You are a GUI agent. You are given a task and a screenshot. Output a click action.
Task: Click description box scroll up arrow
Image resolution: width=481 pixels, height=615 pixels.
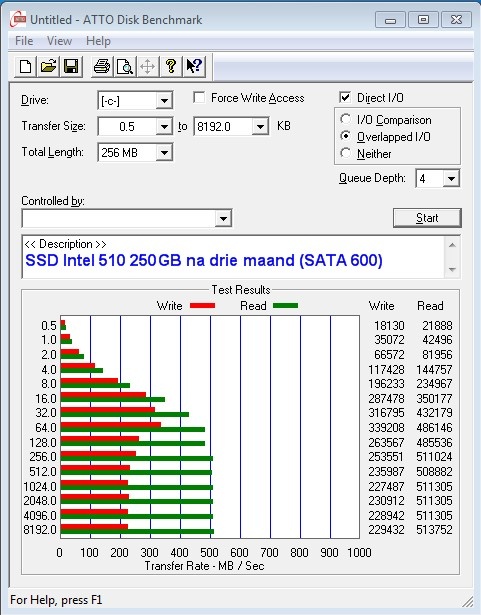point(452,245)
